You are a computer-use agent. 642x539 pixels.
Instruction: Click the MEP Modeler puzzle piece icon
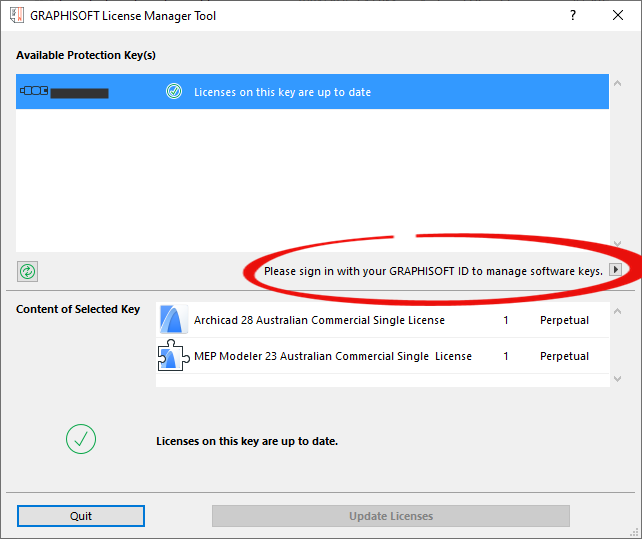pyautogui.click(x=174, y=356)
